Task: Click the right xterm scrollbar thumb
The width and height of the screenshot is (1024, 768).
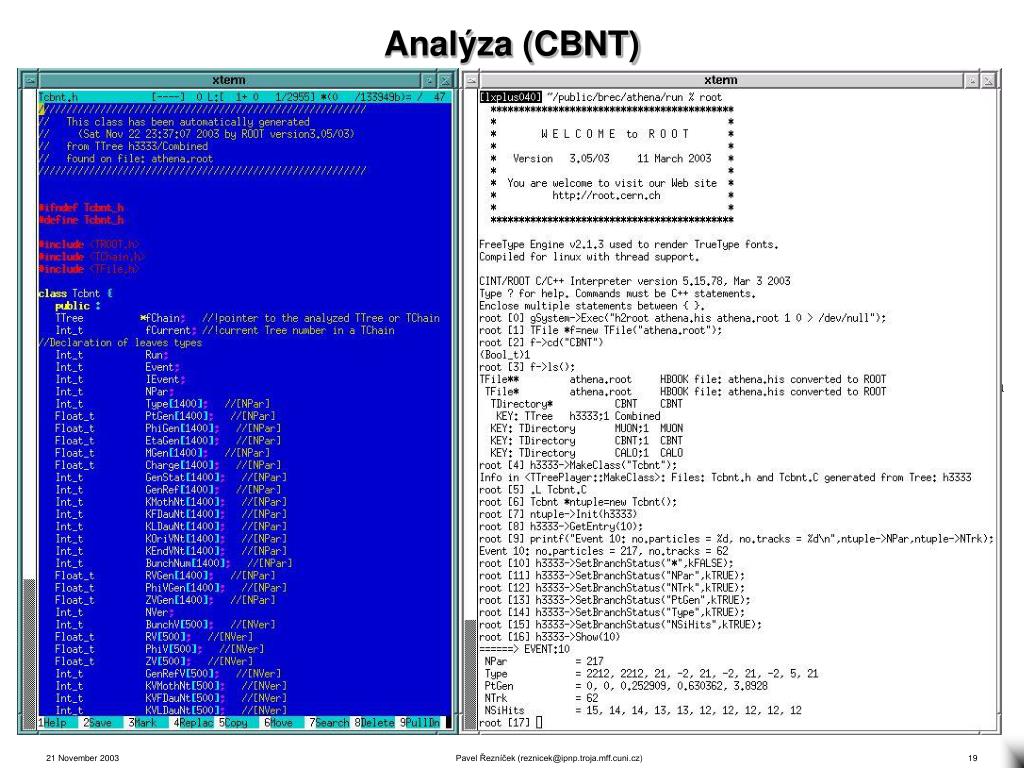Action: [470, 674]
